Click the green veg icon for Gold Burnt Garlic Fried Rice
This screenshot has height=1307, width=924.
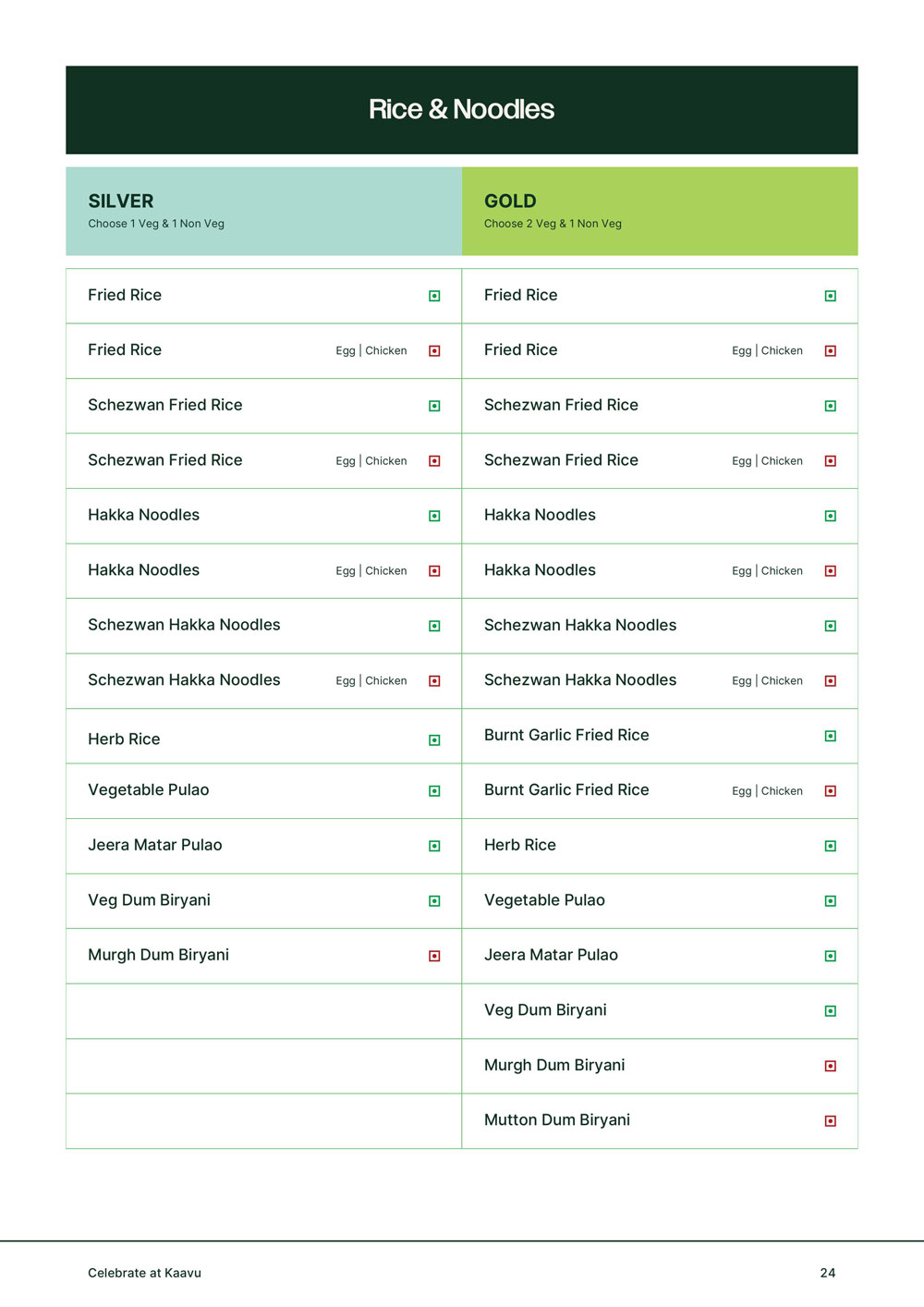tap(830, 737)
